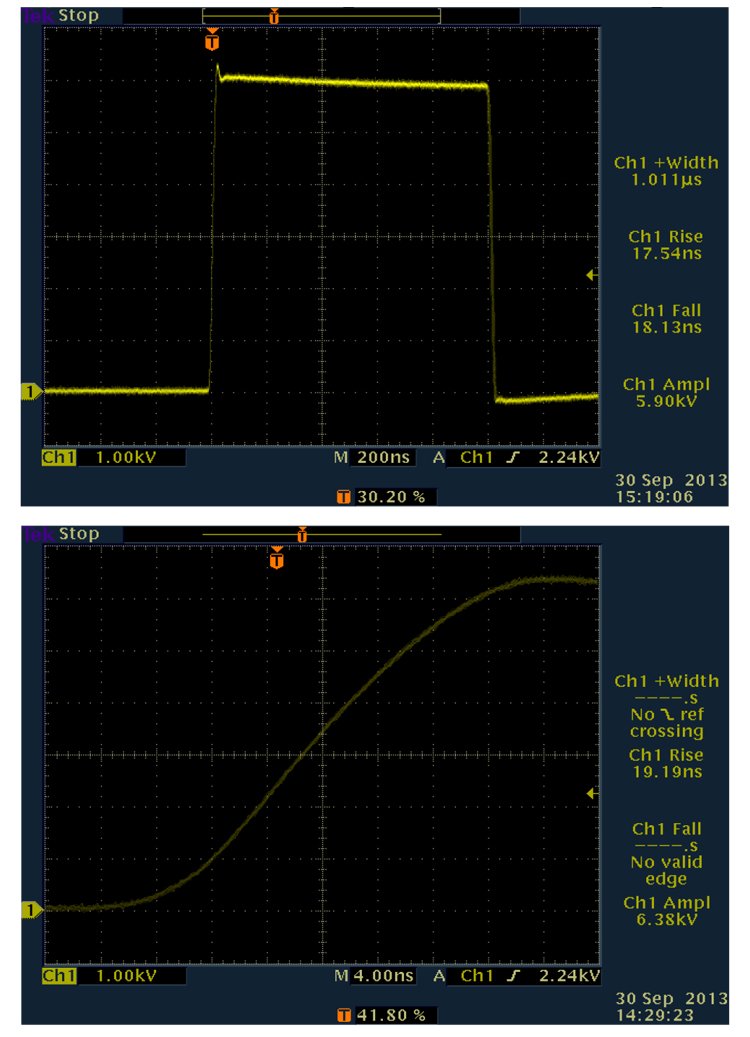Image resolution: width=750 pixels, height=1037 pixels.
Task: Click the orange trigger position marker on bottom waveform
Action: 276,559
